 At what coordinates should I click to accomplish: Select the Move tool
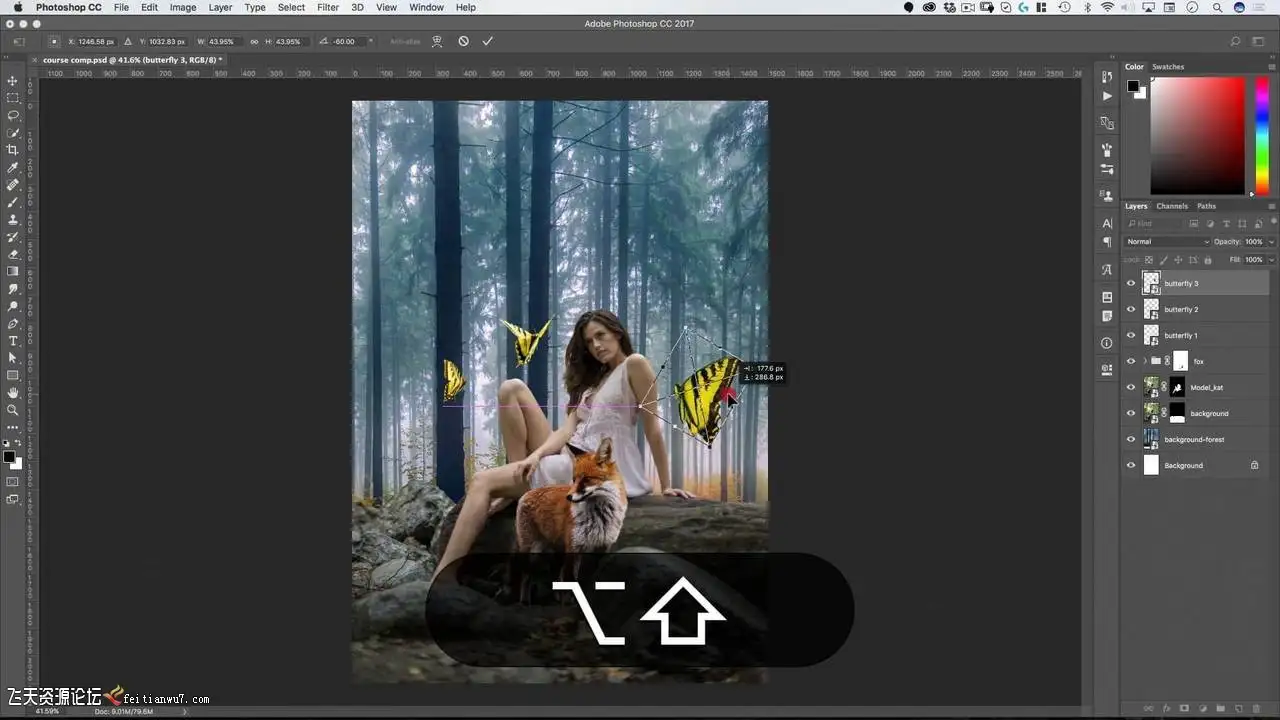coord(13,80)
